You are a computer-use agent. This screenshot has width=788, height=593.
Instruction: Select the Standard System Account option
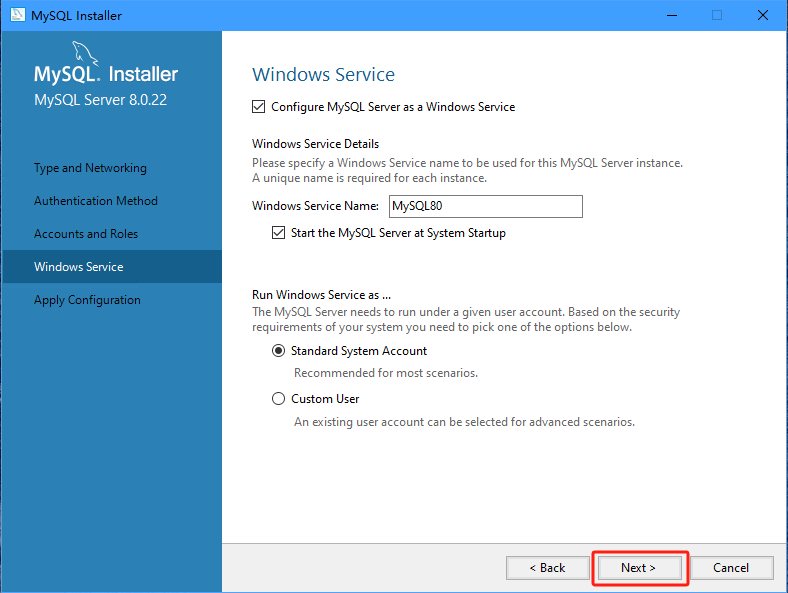278,351
